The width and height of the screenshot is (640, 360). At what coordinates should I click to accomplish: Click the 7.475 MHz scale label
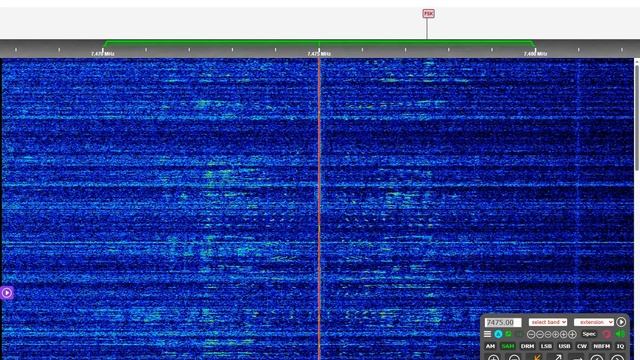point(319,53)
